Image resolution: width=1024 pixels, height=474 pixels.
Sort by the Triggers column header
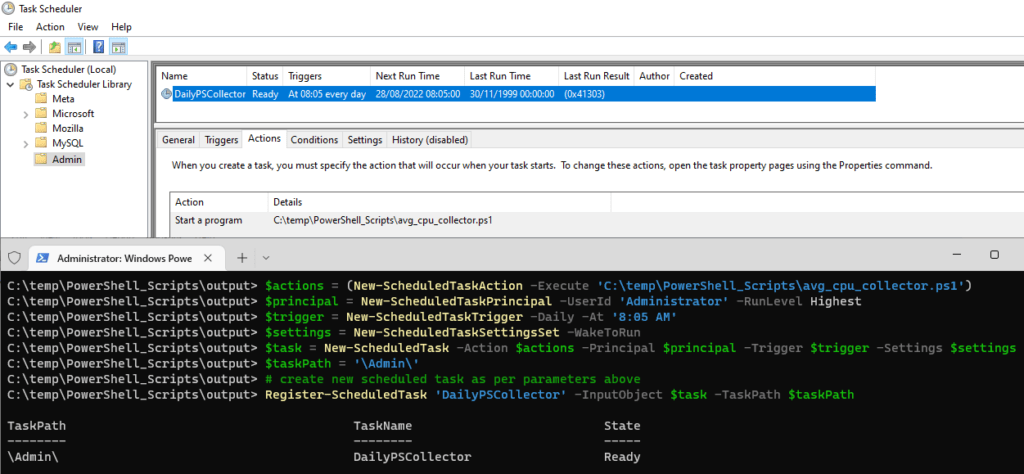point(327,76)
